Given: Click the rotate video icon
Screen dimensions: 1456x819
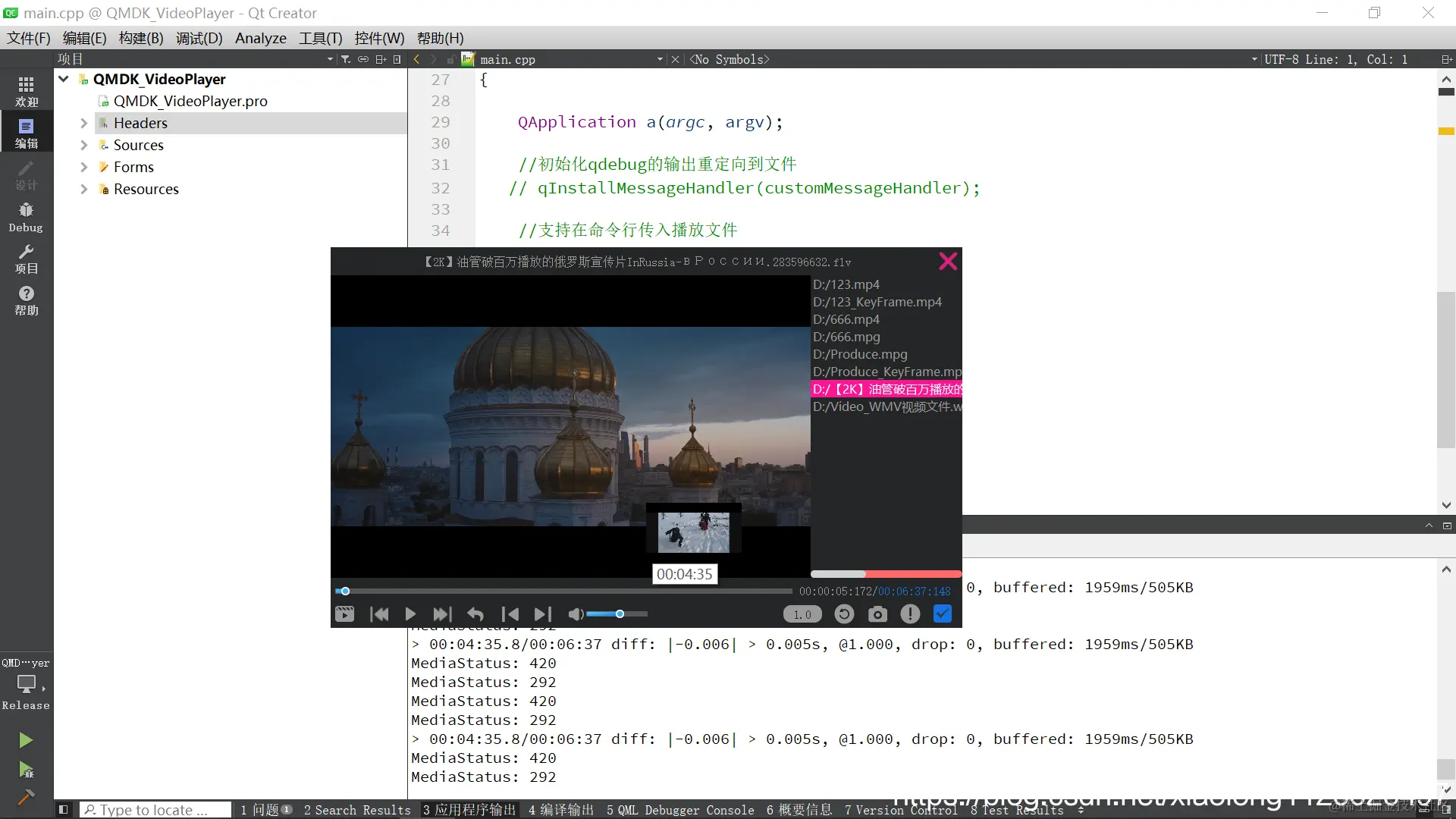Looking at the screenshot, I should [844, 614].
